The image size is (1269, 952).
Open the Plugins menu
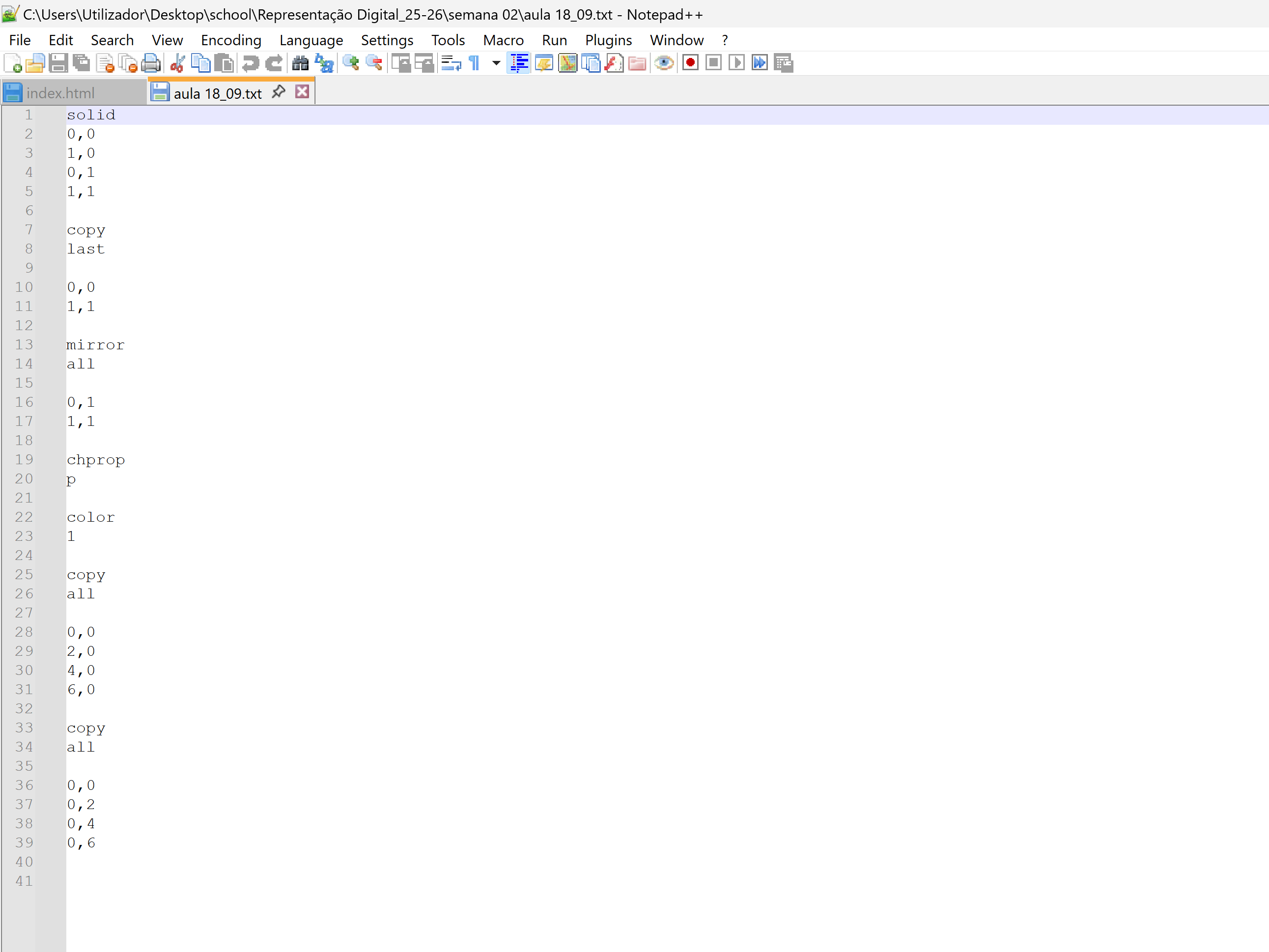pos(608,40)
